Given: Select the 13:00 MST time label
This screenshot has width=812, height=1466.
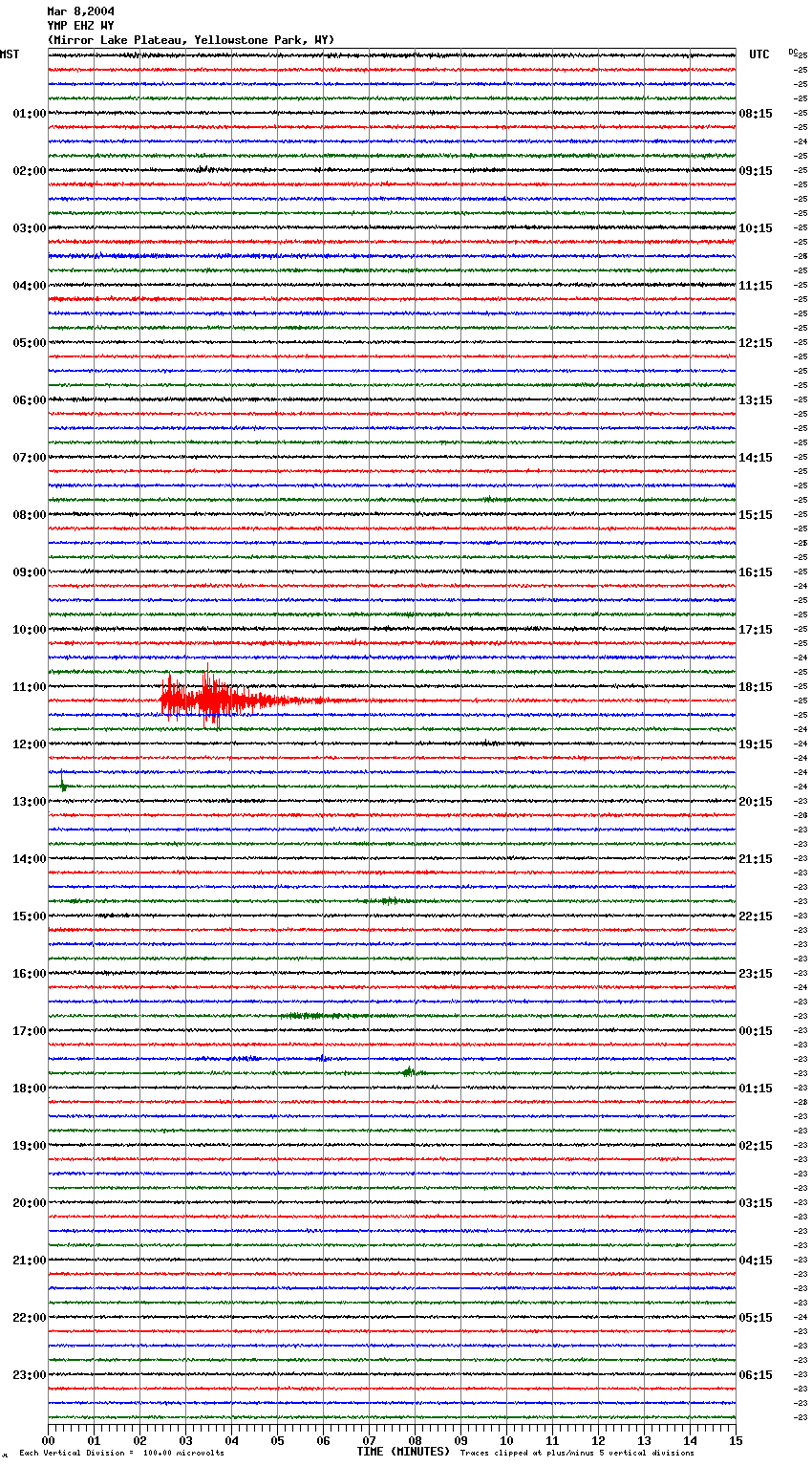Looking at the screenshot, I should [30, 802].
